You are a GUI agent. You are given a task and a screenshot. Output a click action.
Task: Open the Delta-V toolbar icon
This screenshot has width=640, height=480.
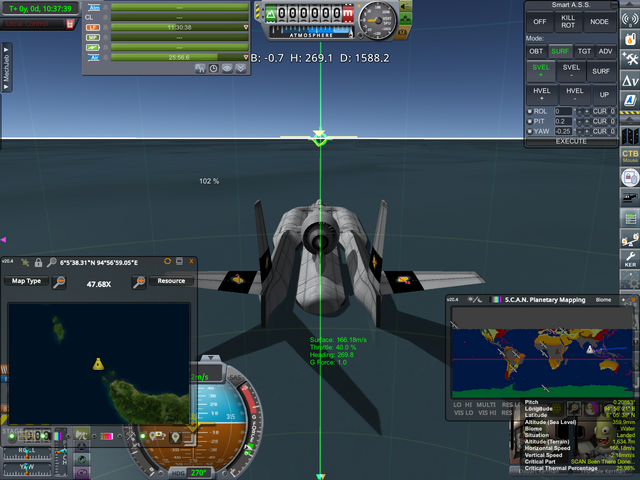(x=630, y=80)
